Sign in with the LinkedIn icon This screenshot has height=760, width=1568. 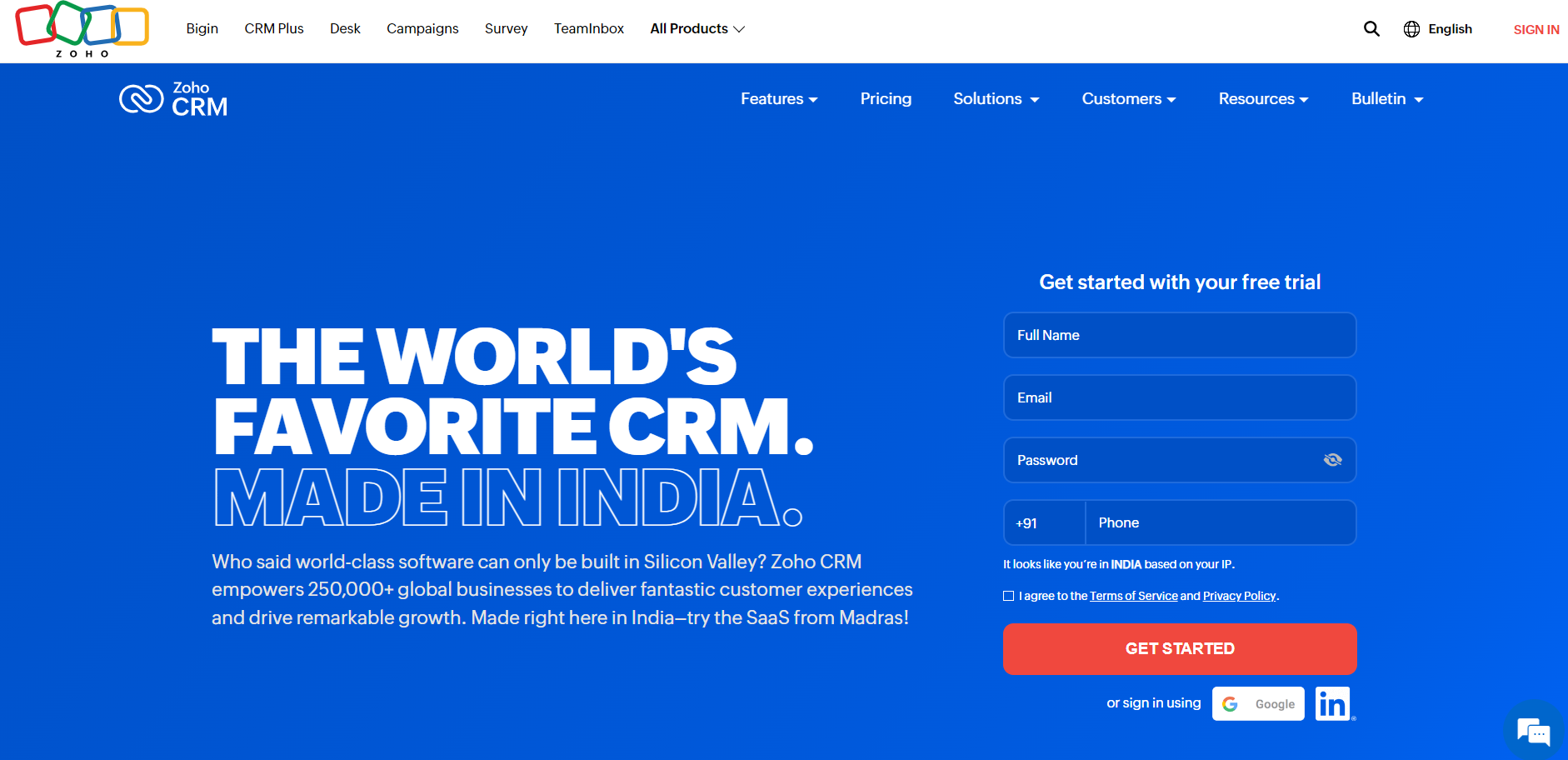click(x=1333, y=704)
